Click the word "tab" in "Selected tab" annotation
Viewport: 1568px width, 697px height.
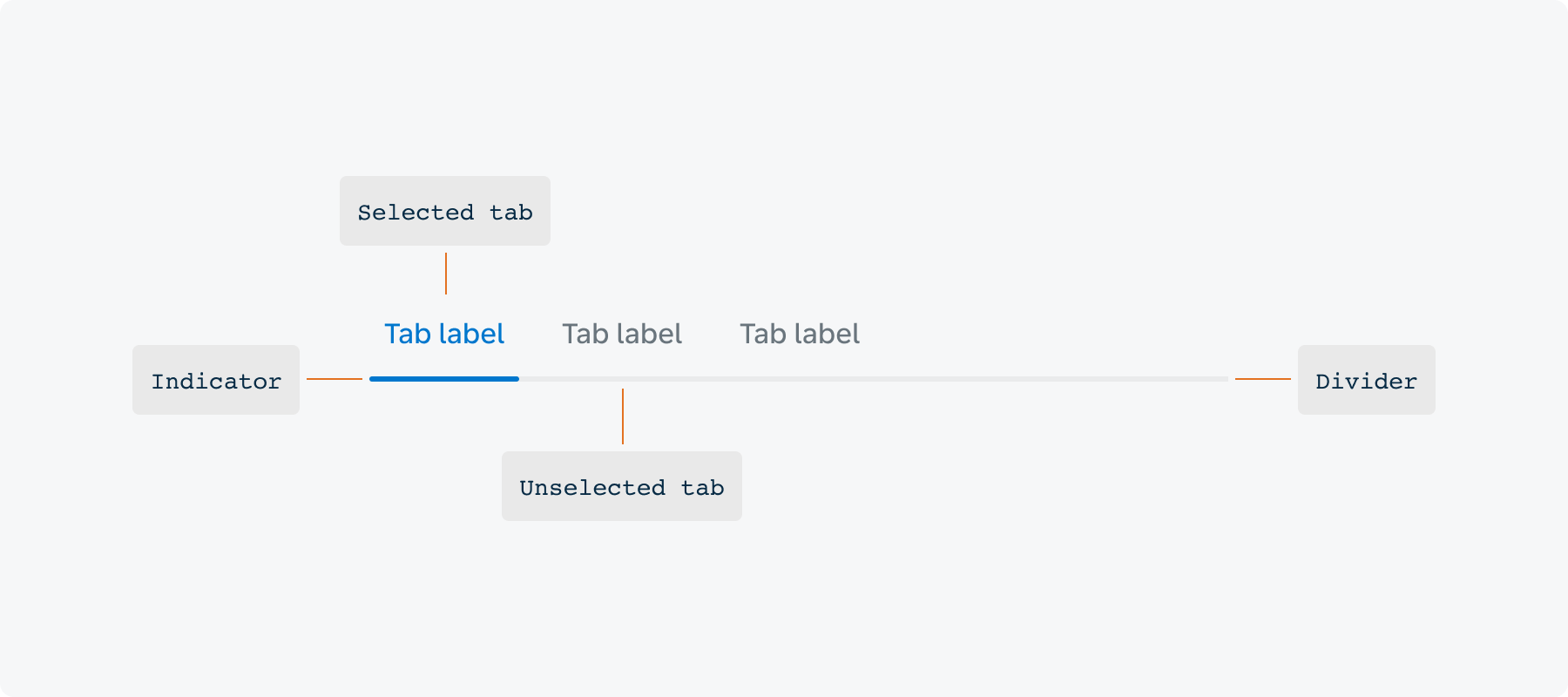(511, 213)
